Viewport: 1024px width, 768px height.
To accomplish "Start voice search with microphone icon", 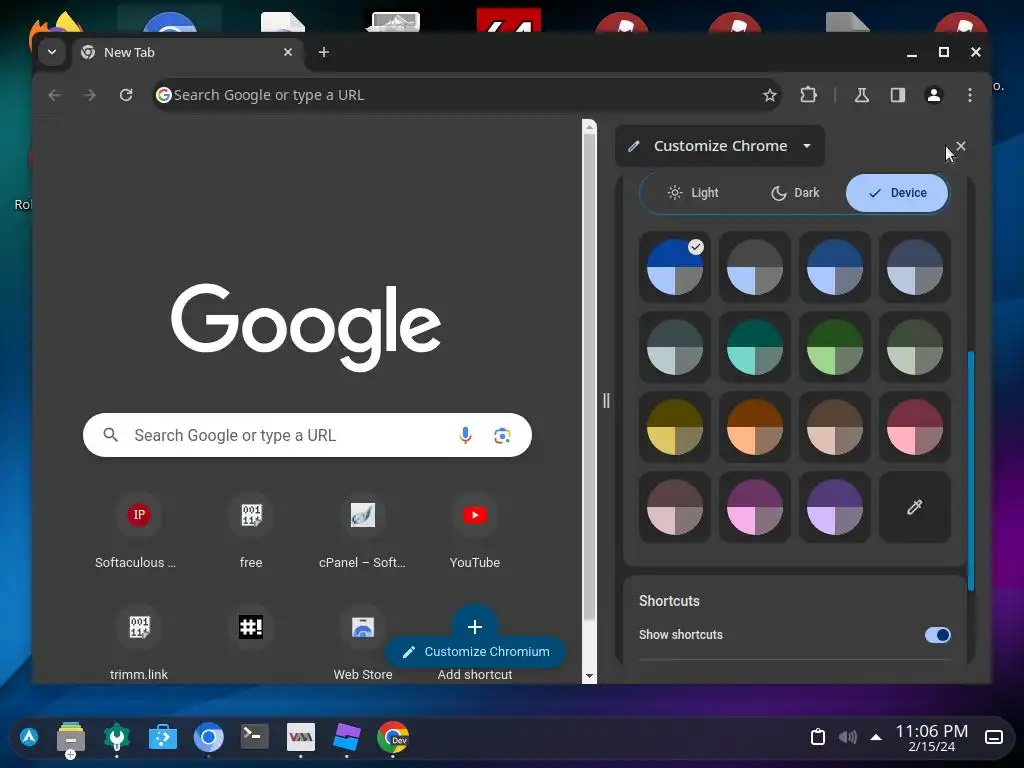I will pyautogui.click(x=465, y=436).
